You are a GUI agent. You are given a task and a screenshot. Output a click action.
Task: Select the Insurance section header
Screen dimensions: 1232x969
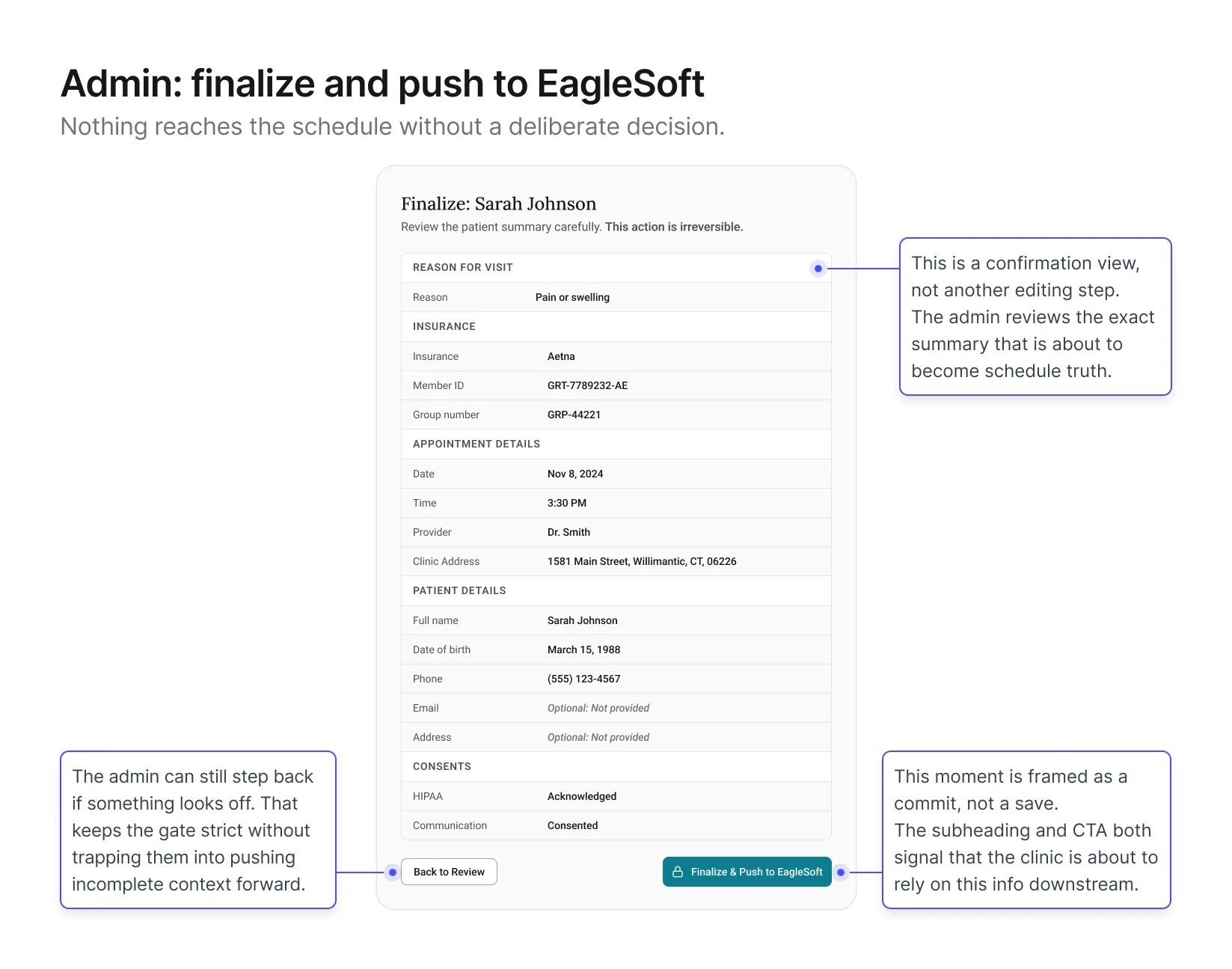[x=444, y=327]
